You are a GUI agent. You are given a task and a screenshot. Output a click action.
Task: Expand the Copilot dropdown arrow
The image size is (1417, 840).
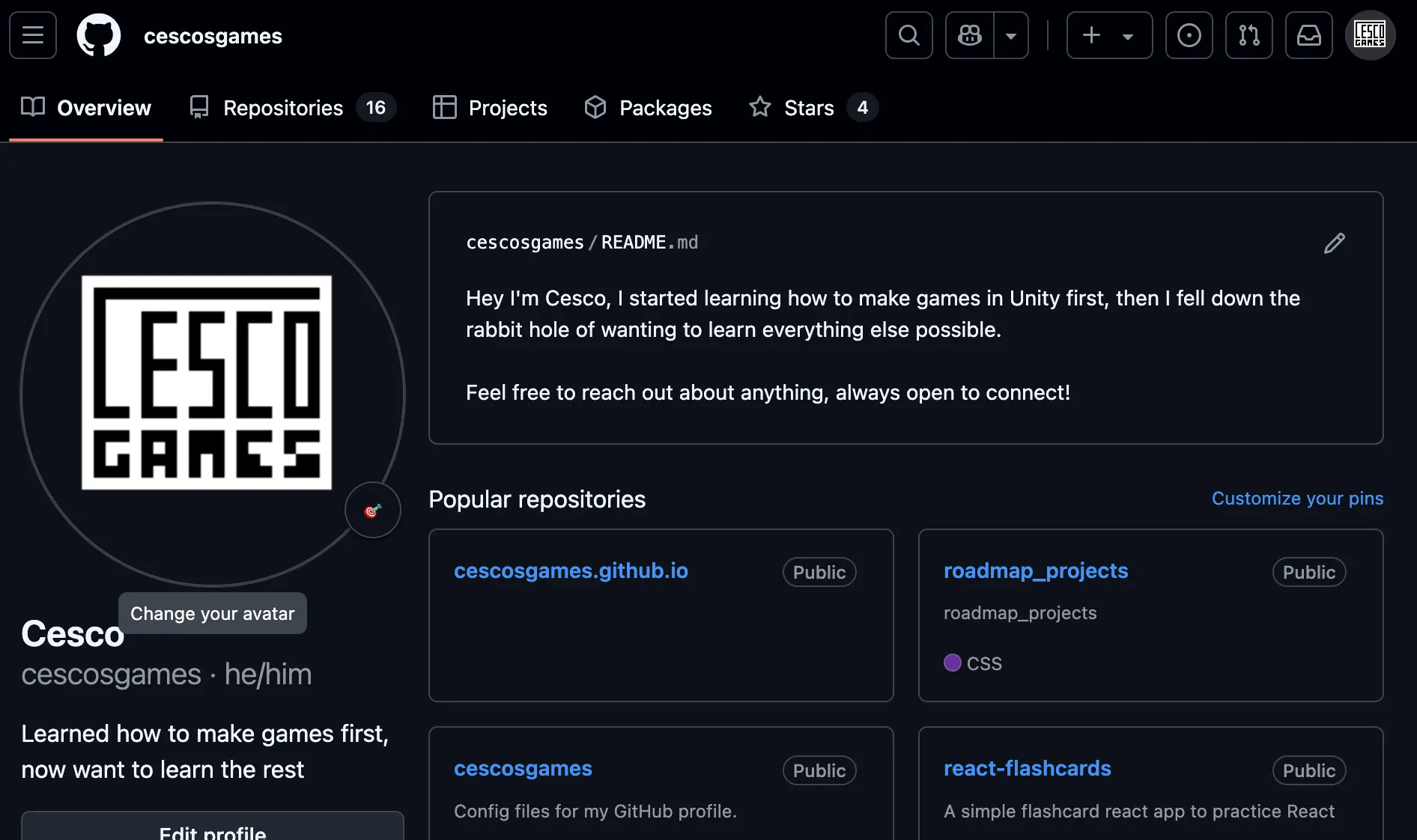tap(1011, 35)
